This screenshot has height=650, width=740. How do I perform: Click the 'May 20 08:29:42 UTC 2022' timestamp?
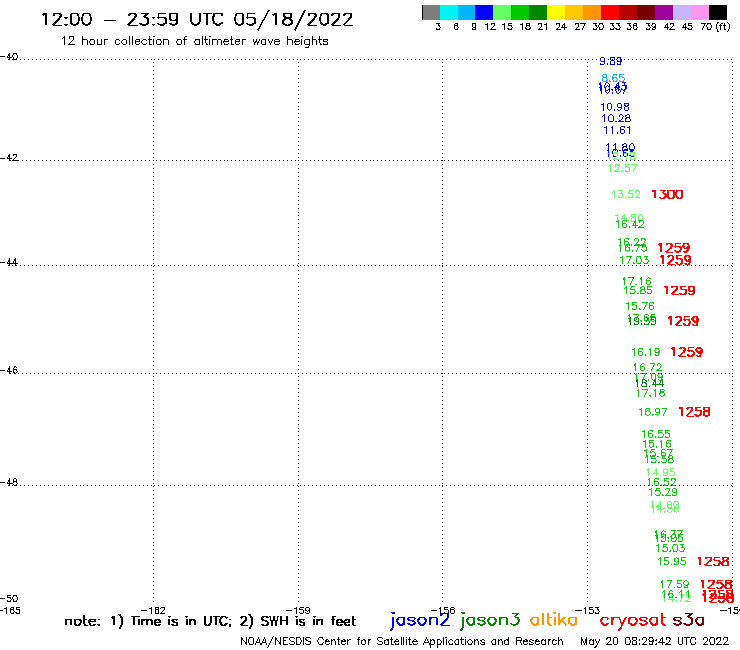point(654,641)
